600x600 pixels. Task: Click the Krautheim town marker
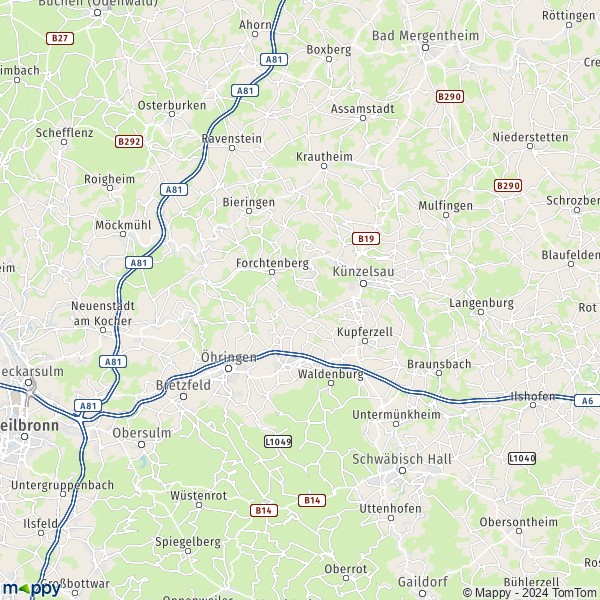tap(324, 166)
